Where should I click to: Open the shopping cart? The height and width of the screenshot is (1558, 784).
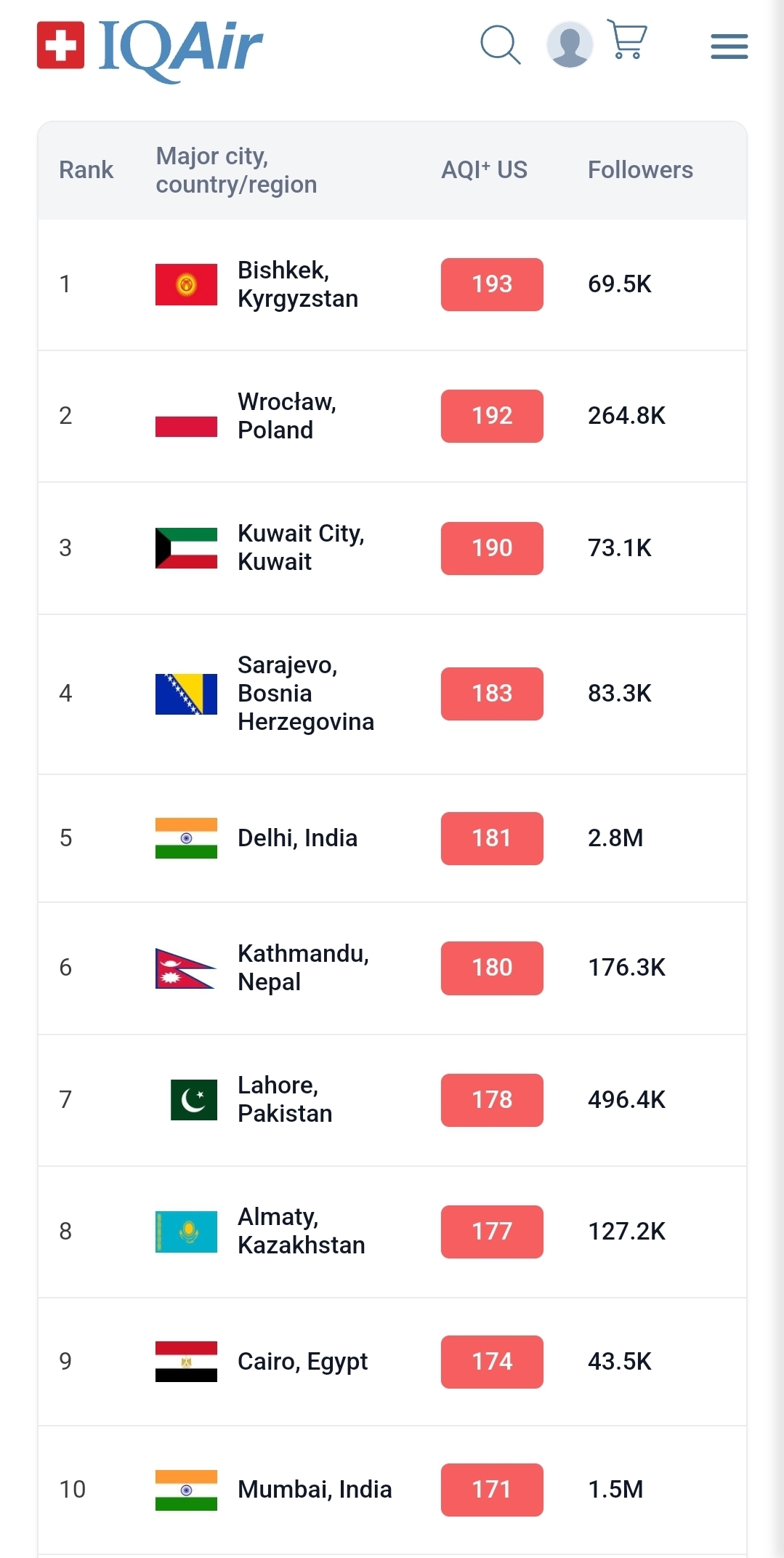[x=627, y=39]
